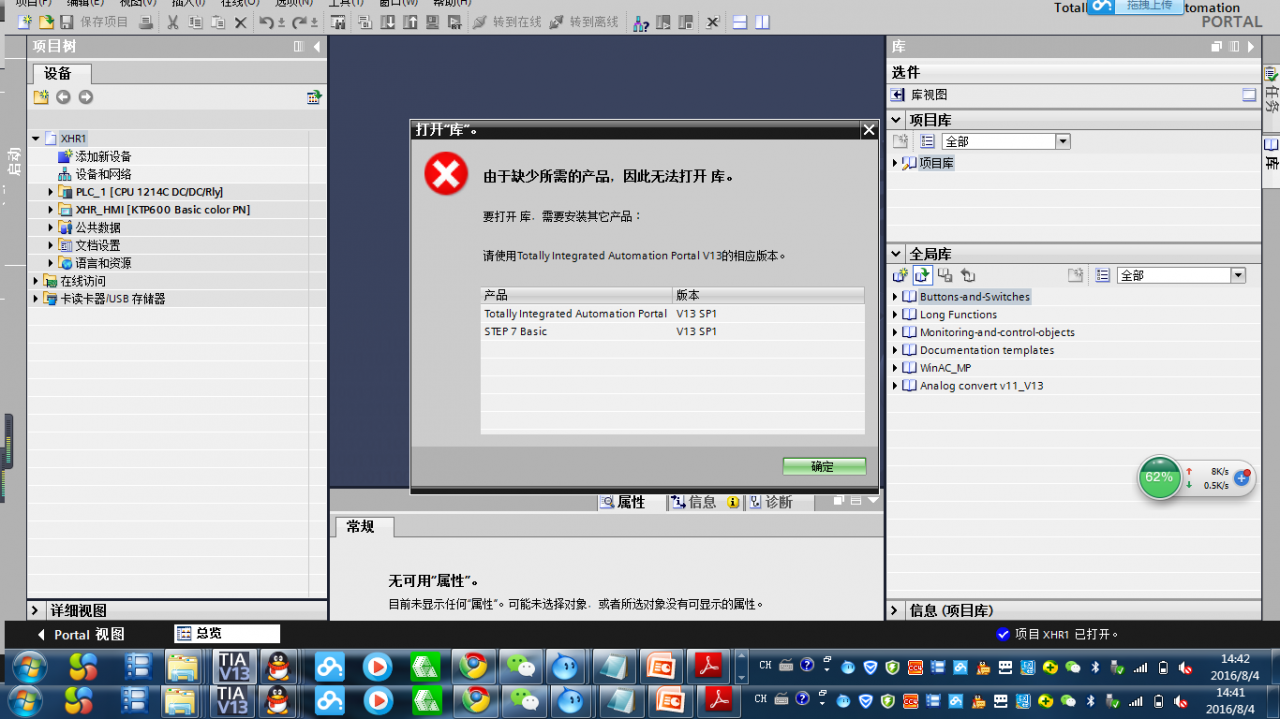Split editor space horizontally
This screenshot has height=719, width=1280.
click(x=740, y=22)
